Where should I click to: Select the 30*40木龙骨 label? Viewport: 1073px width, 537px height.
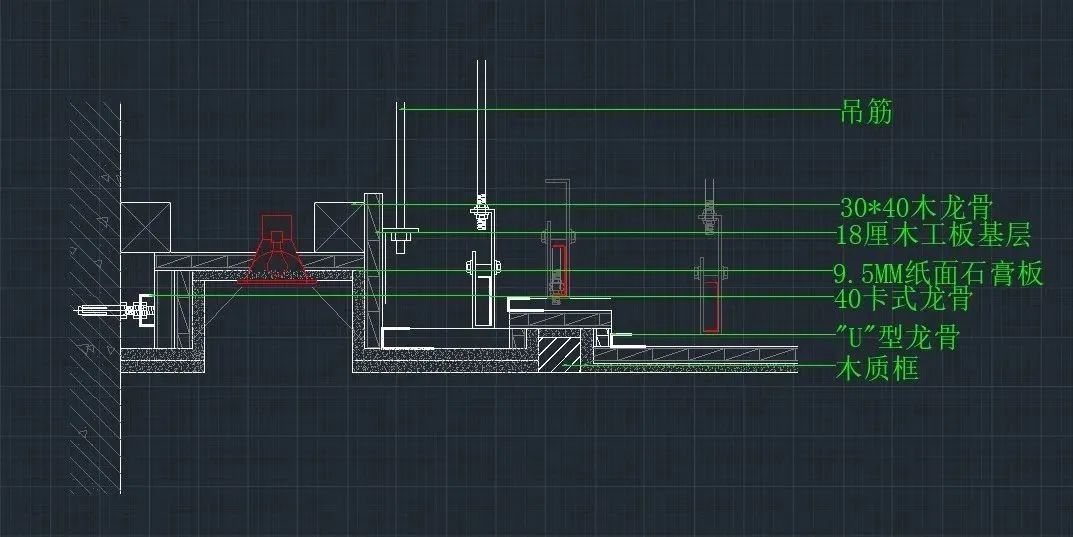916,207
